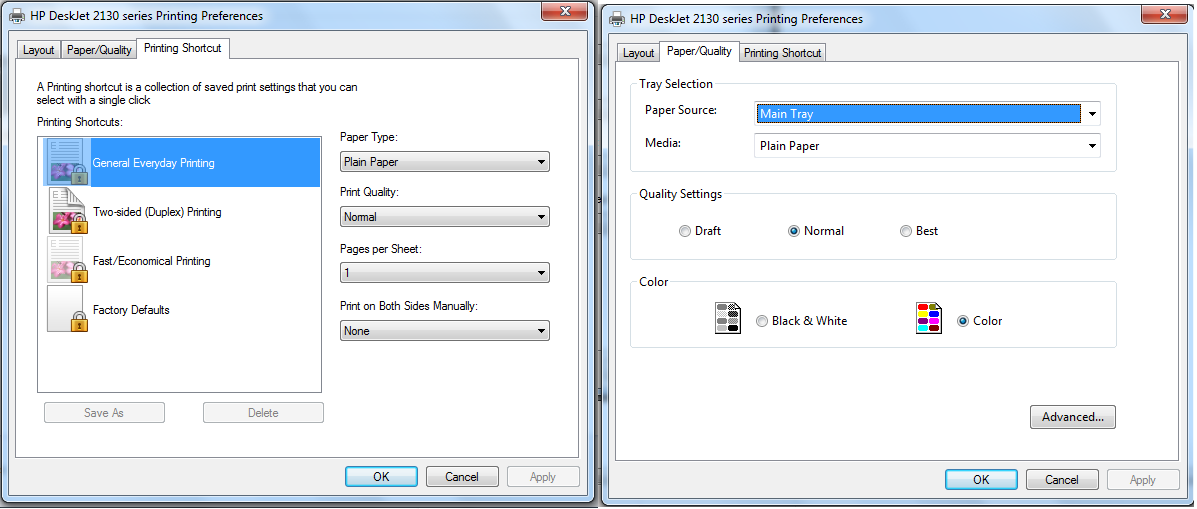Choose Black & White printing option
This screenshot has height=509, width=1197.
(762, 321)
